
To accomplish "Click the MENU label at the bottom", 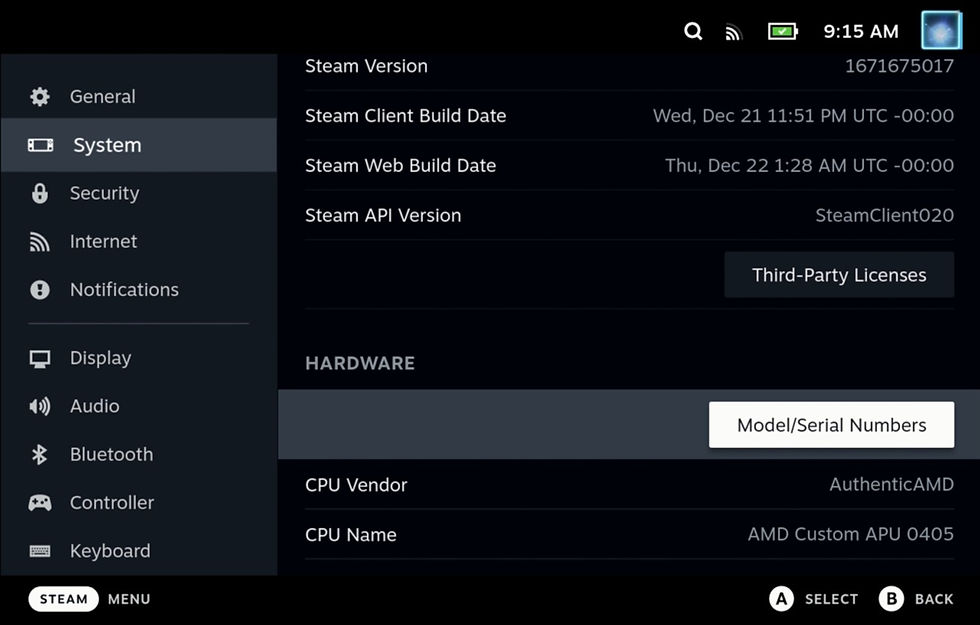I will point(129,599).
